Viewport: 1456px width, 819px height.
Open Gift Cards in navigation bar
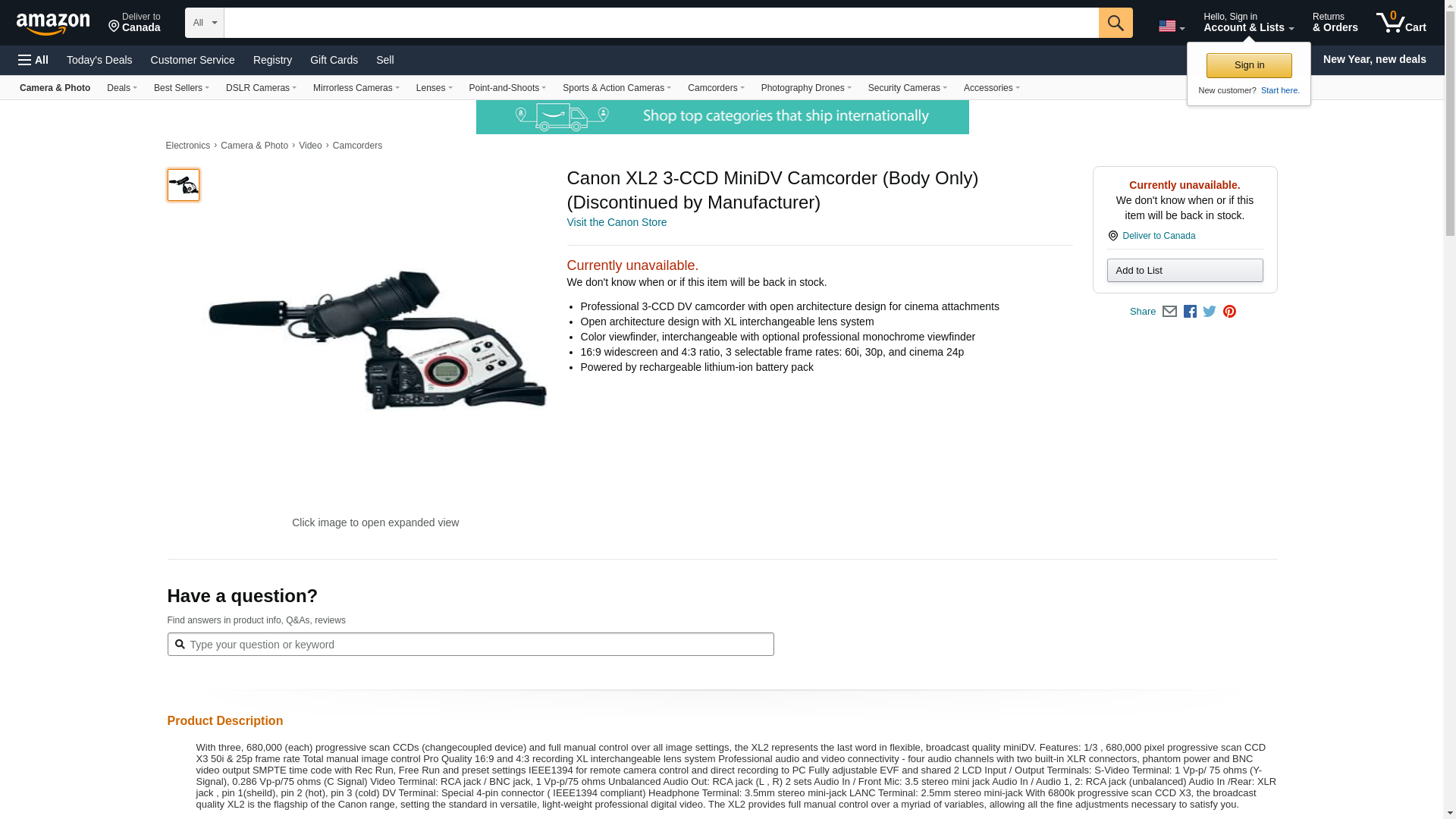click(x=334, y=60)
